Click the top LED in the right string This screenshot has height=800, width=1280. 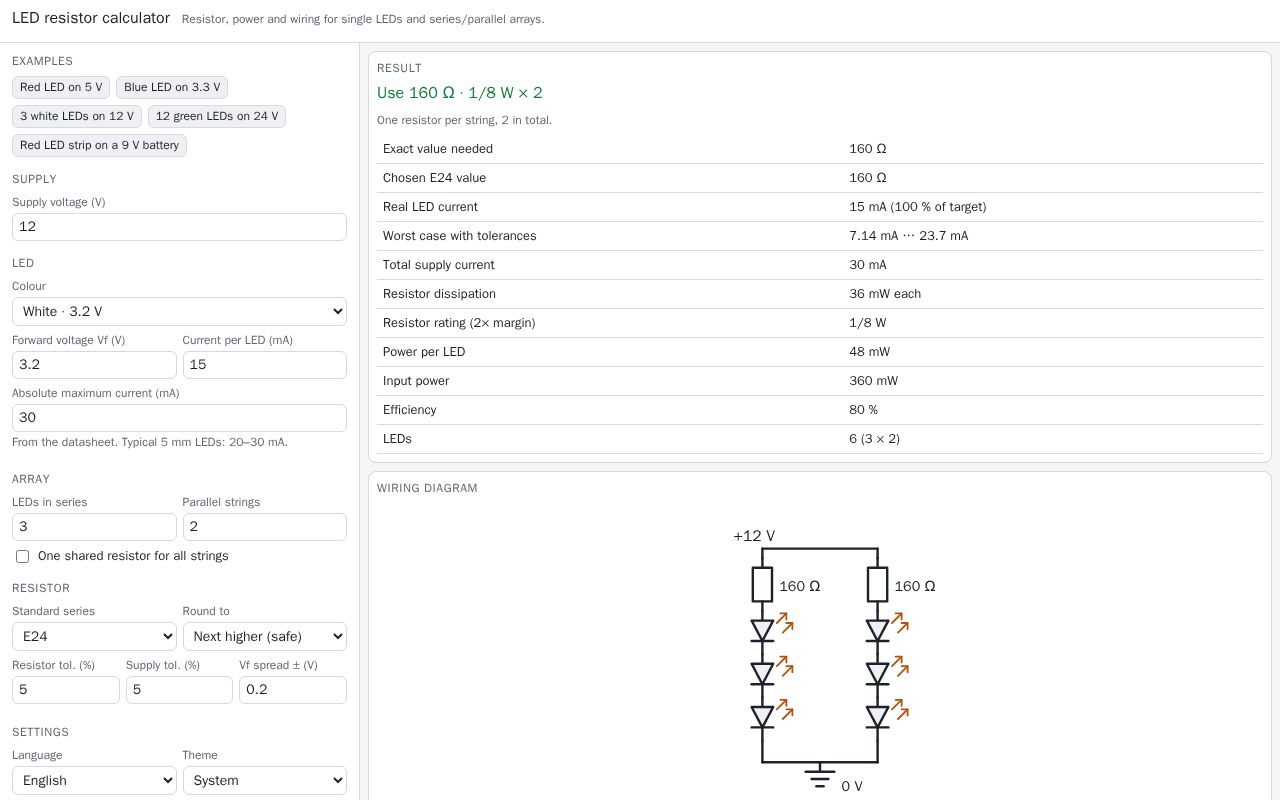tap(877, 631)
